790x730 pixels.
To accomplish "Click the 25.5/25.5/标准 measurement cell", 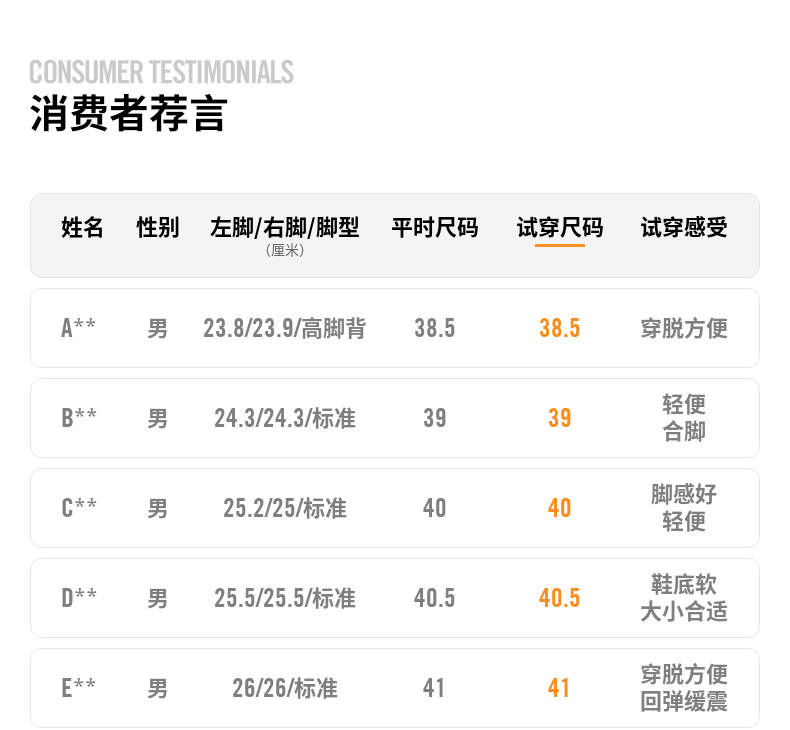I will (285, 598).
